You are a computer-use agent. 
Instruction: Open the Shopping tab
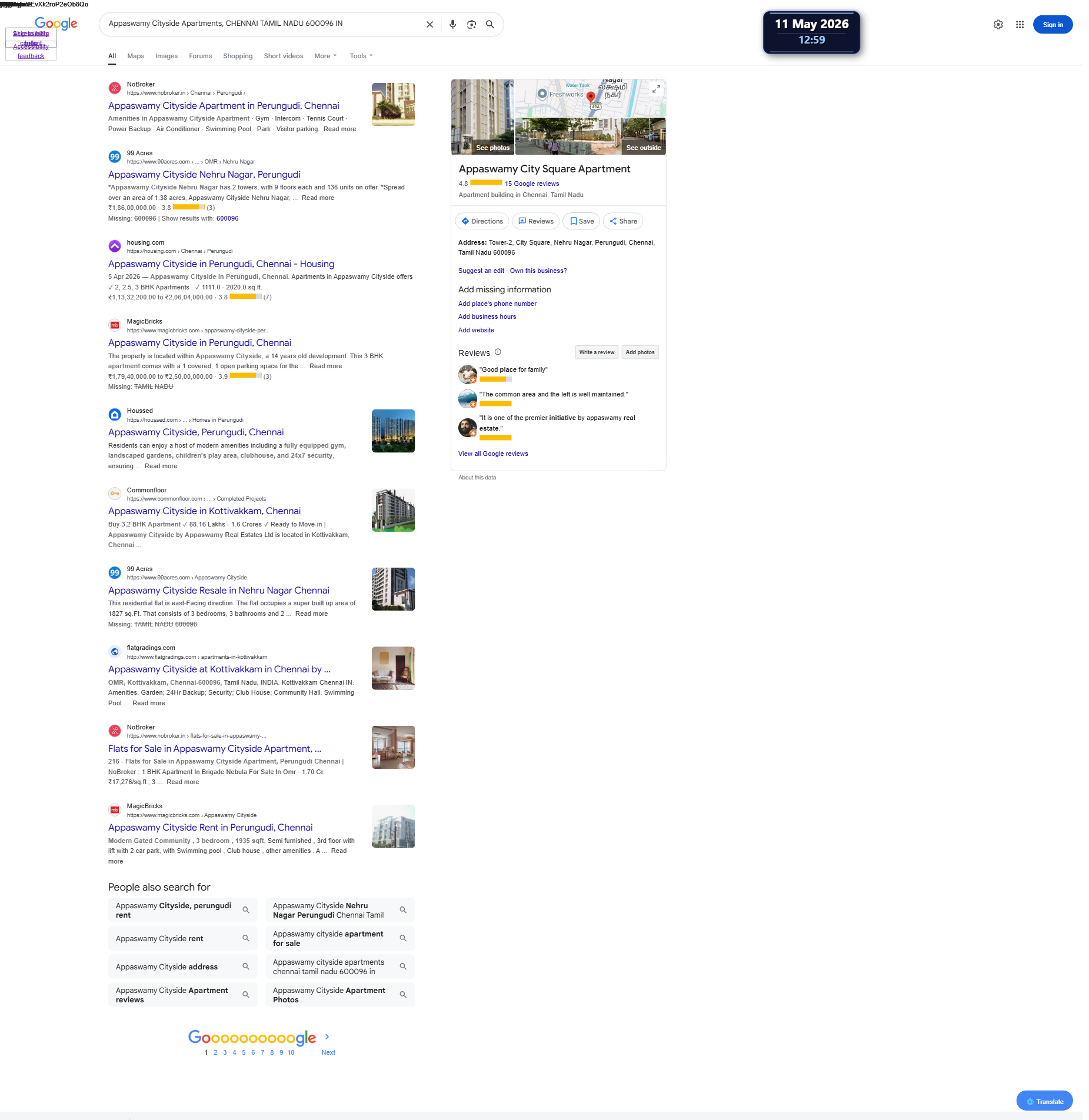238,56
